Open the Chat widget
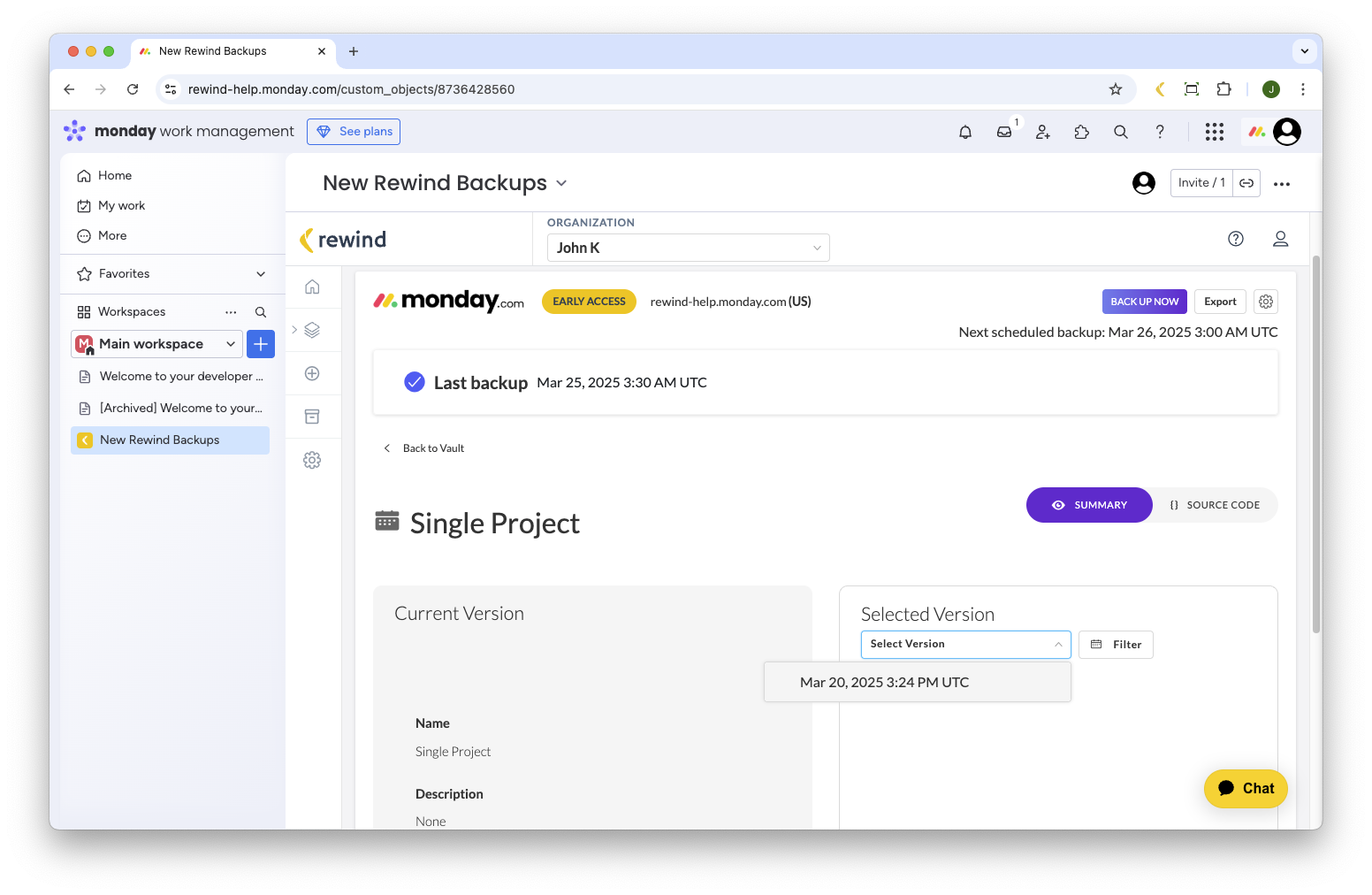This screenshot has height=895, width=1372. [x=1246, y=789]
